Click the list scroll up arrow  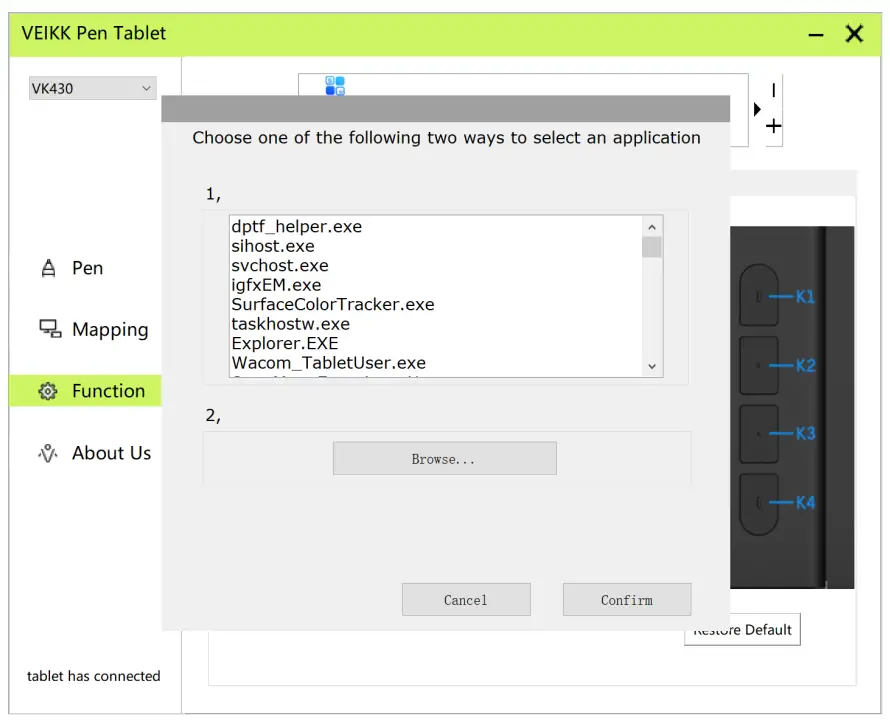(652, 227)
